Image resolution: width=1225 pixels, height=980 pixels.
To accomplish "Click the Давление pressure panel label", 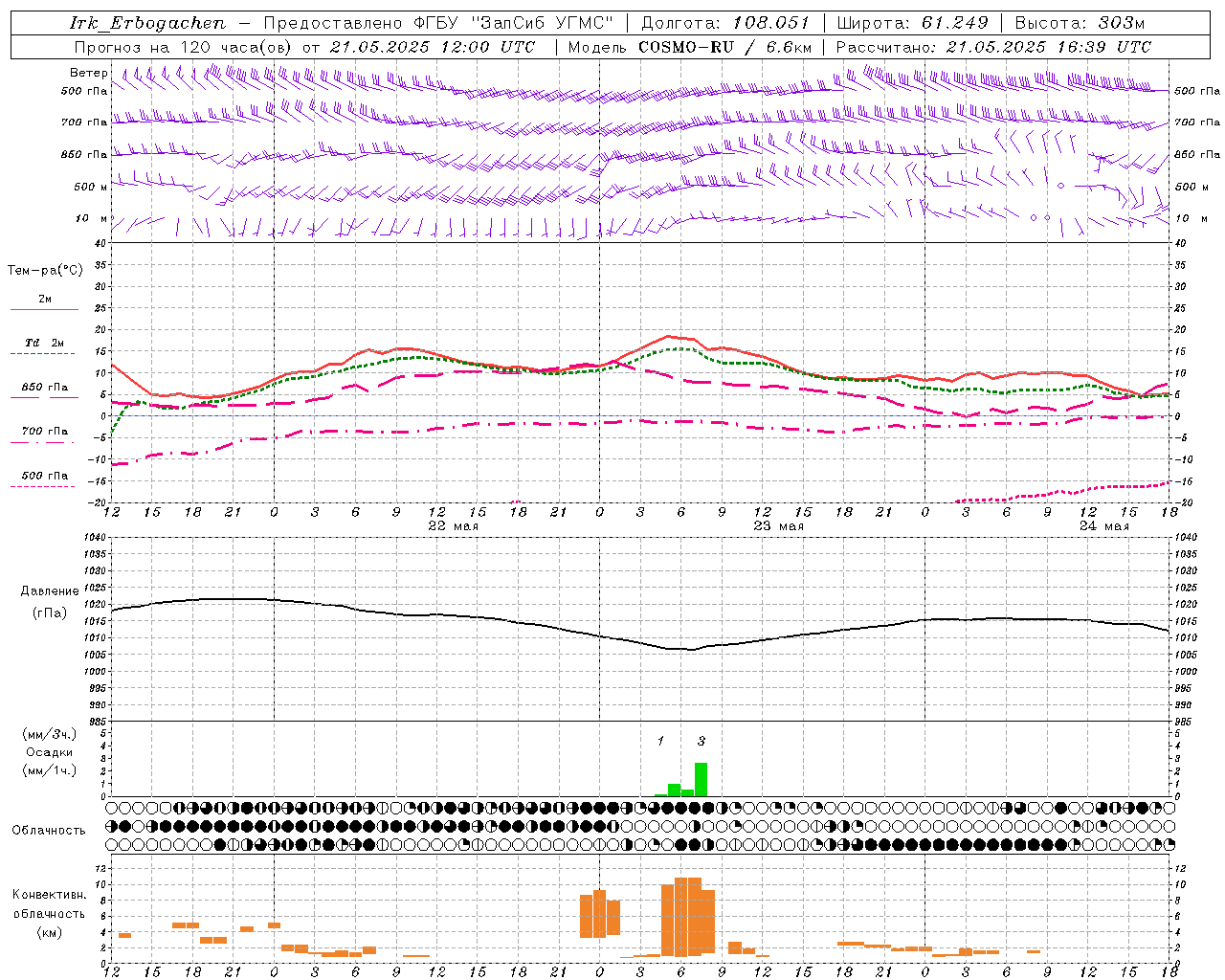I will pyautogui.click(x=50, y=591).
